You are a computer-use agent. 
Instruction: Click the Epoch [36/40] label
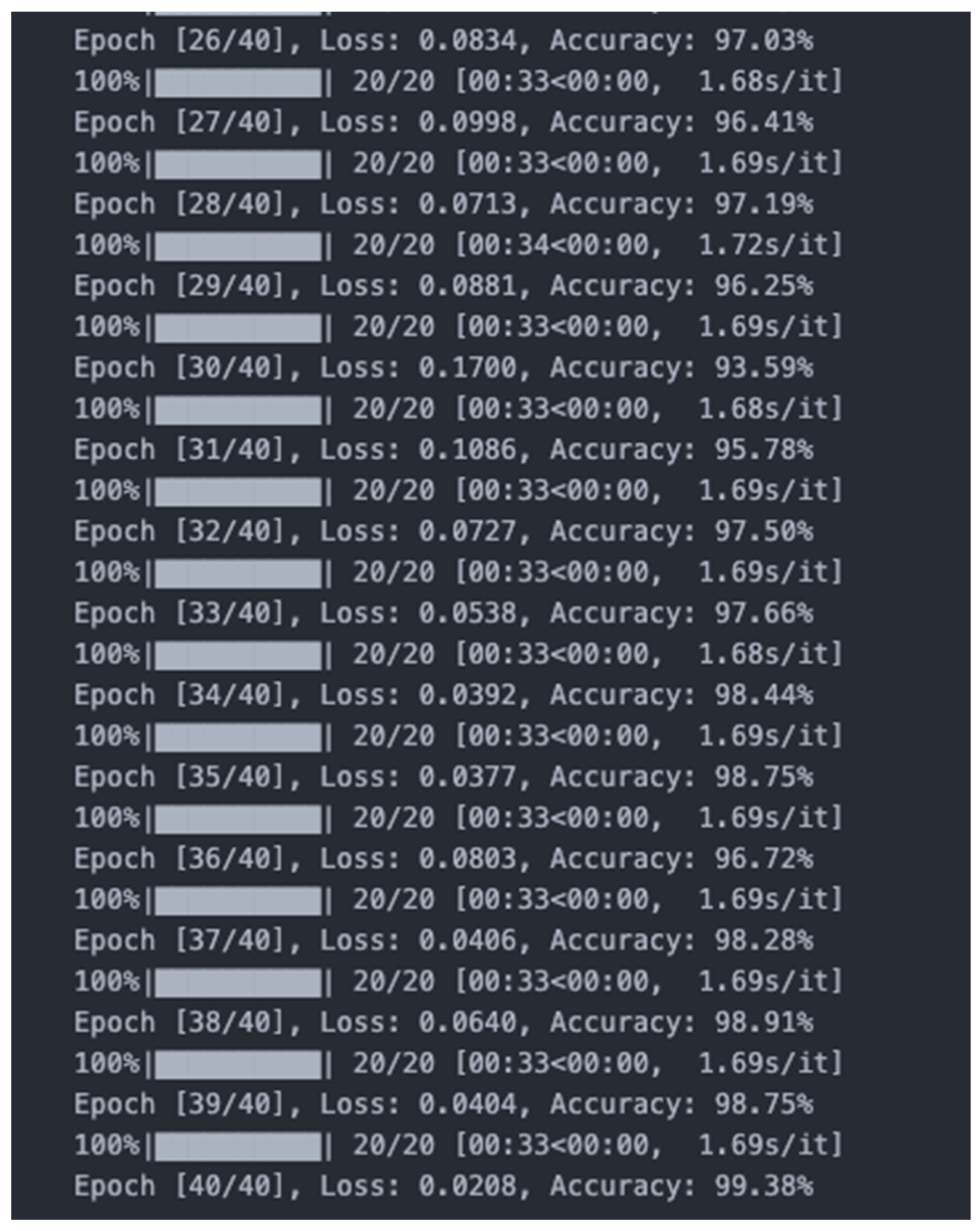click(179, 858)
